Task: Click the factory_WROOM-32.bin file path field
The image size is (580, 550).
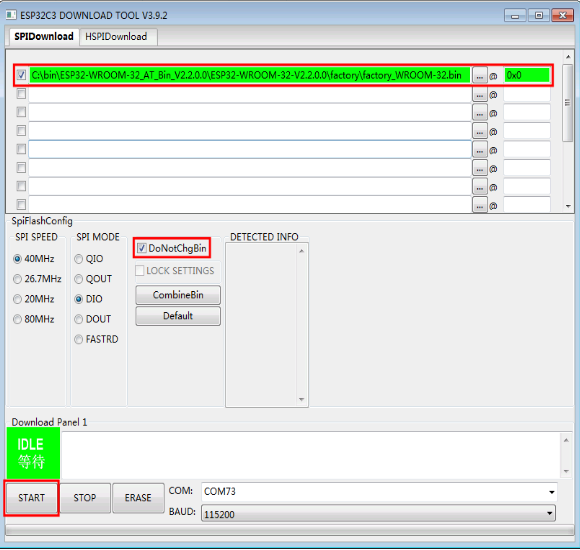Action: coord(250,75)
